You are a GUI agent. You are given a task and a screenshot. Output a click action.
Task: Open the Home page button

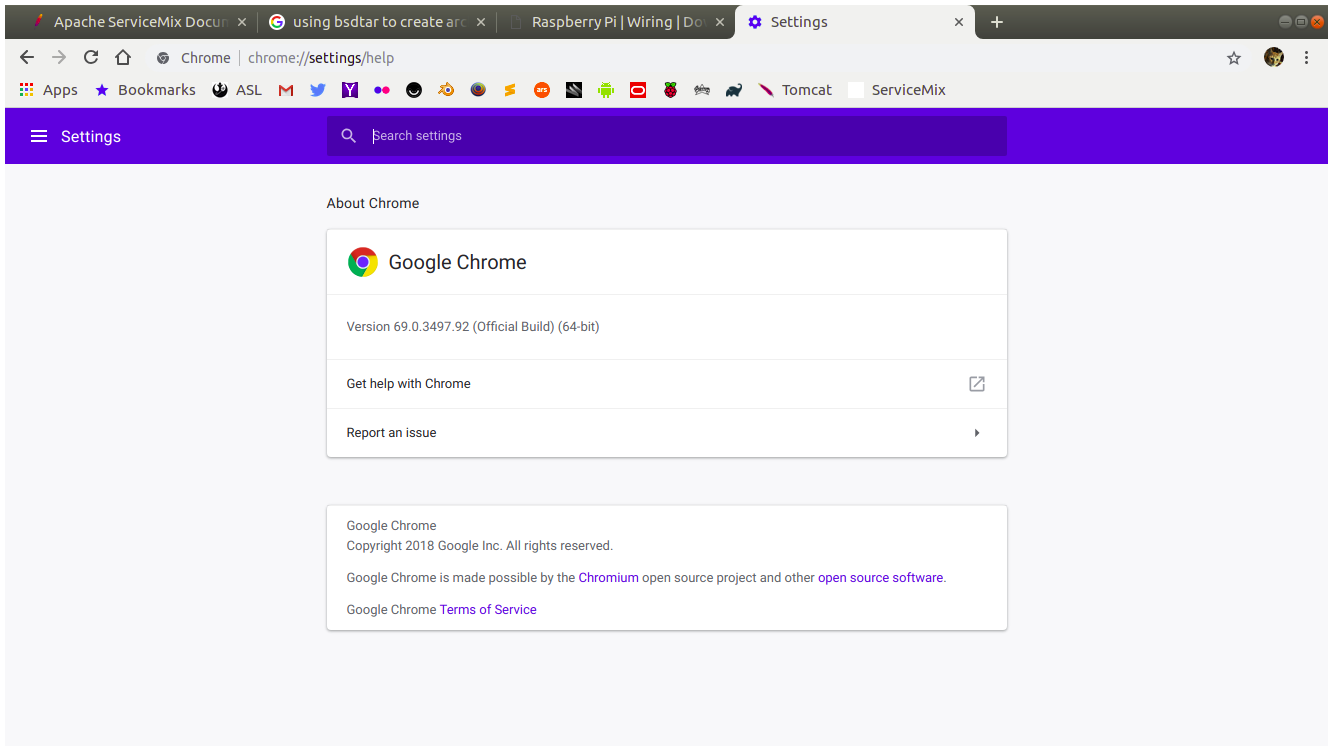click(123, 58)
